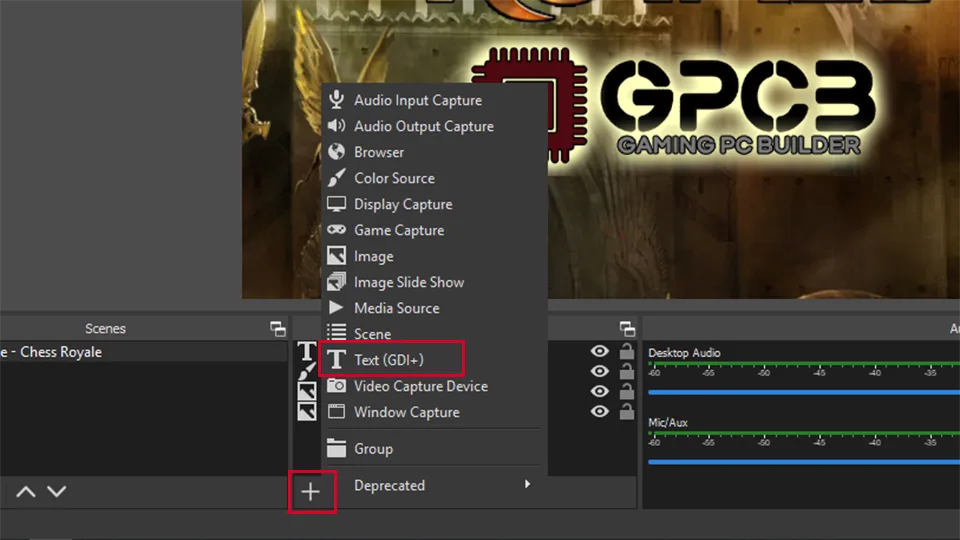Viewport: 960px width, 540px height.
Task: Toggle the lock on the first source
Action: pyautogui.click(x=626, y=351)
